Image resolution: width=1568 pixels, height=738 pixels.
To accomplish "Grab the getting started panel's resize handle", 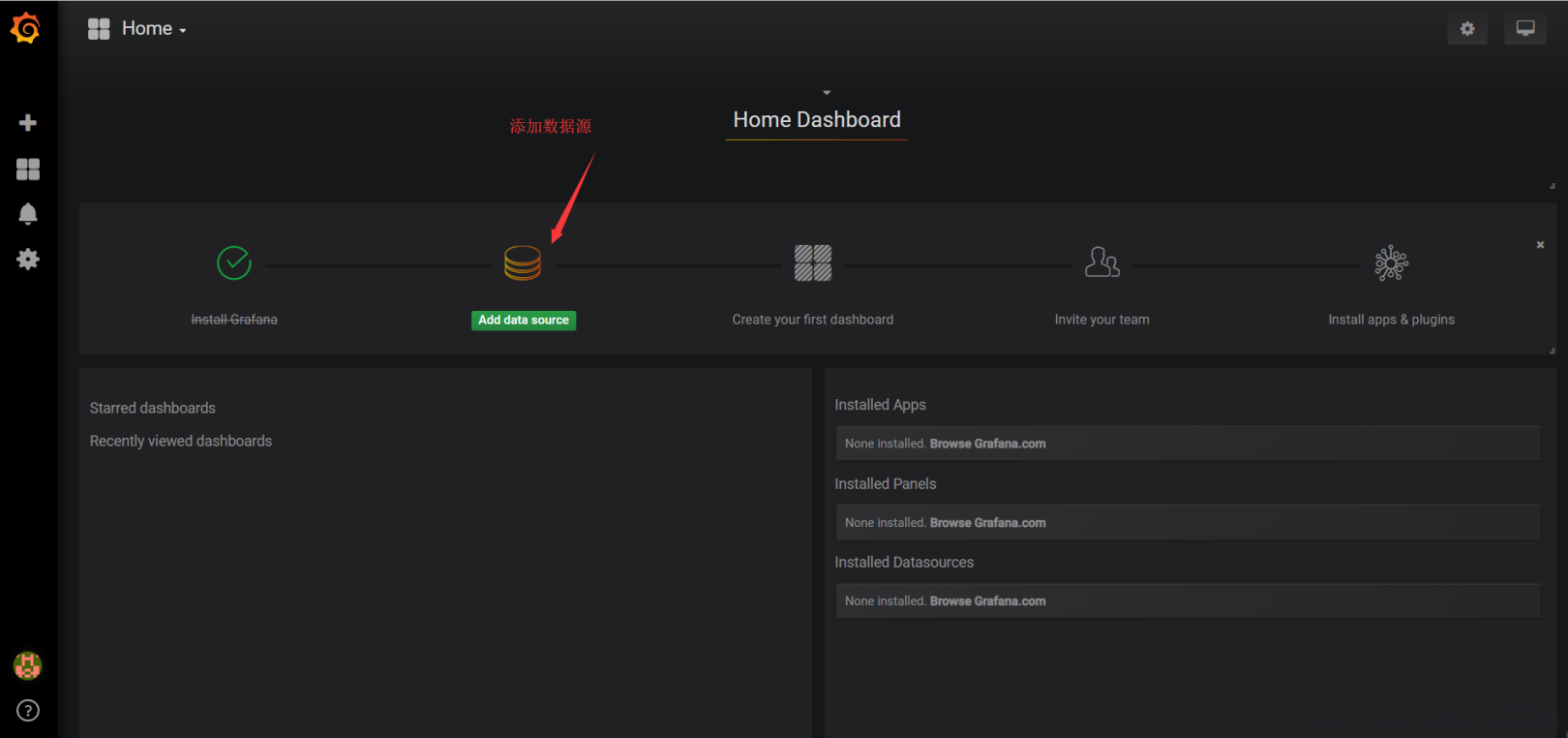I will pyautogui.click(x=1552, y=351).
